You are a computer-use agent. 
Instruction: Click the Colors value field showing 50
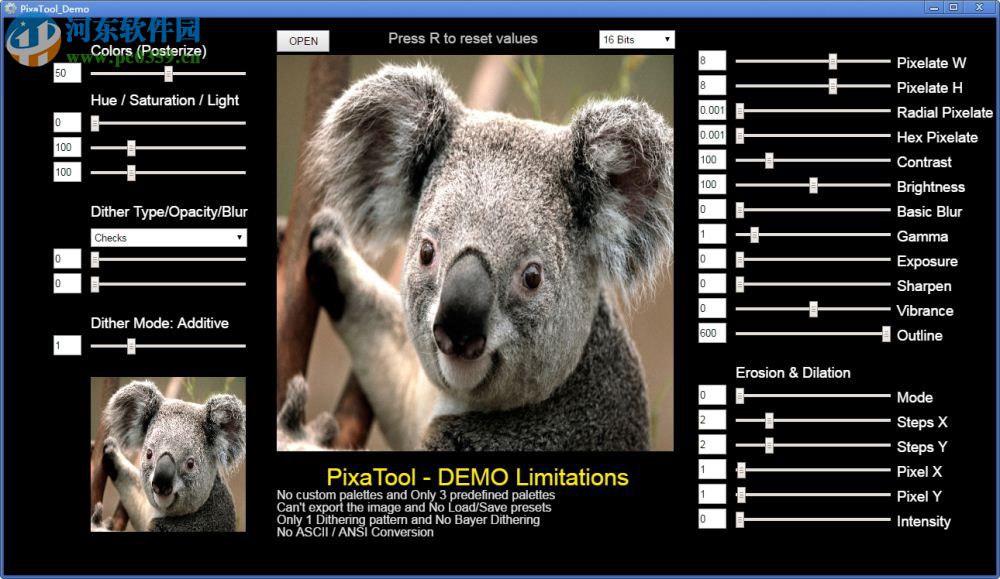[x=66, y=73]
